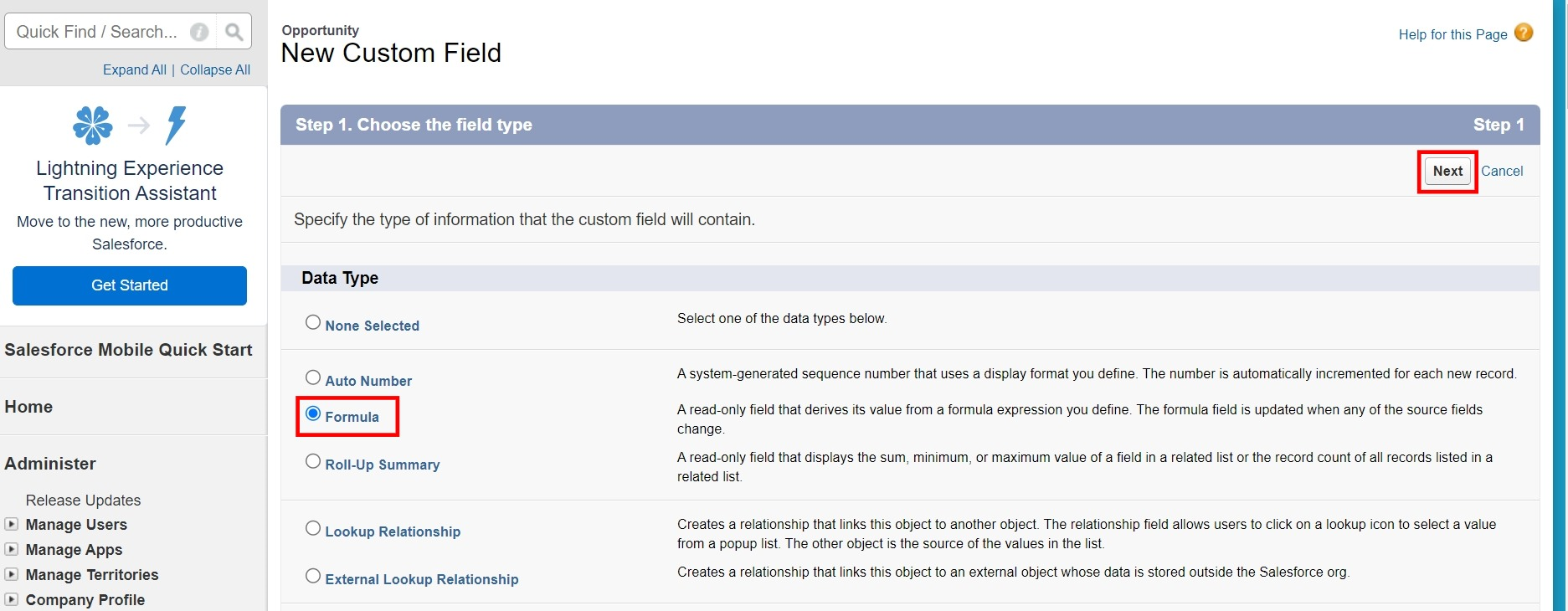Click the Cancel link
Screen dimensions: 1568x611
tap(1502, 171)
